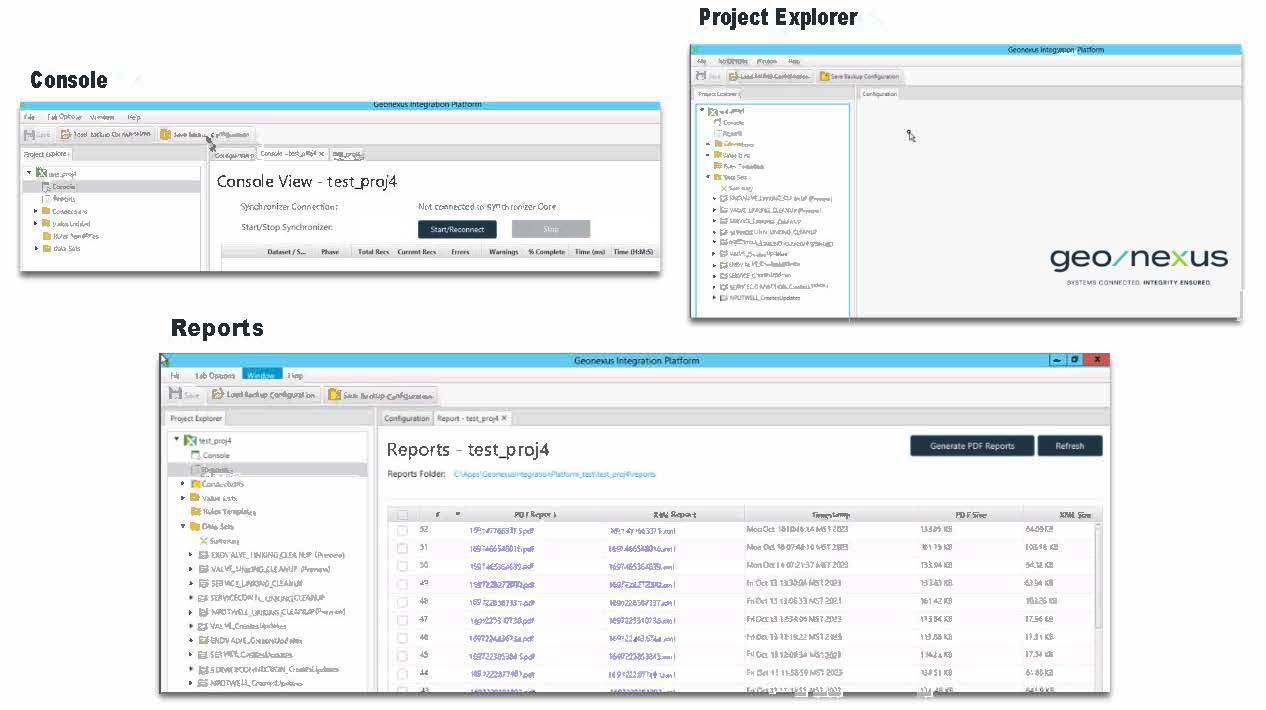
Task: Open the Window menu in Reports window
Action: [262, 375]
